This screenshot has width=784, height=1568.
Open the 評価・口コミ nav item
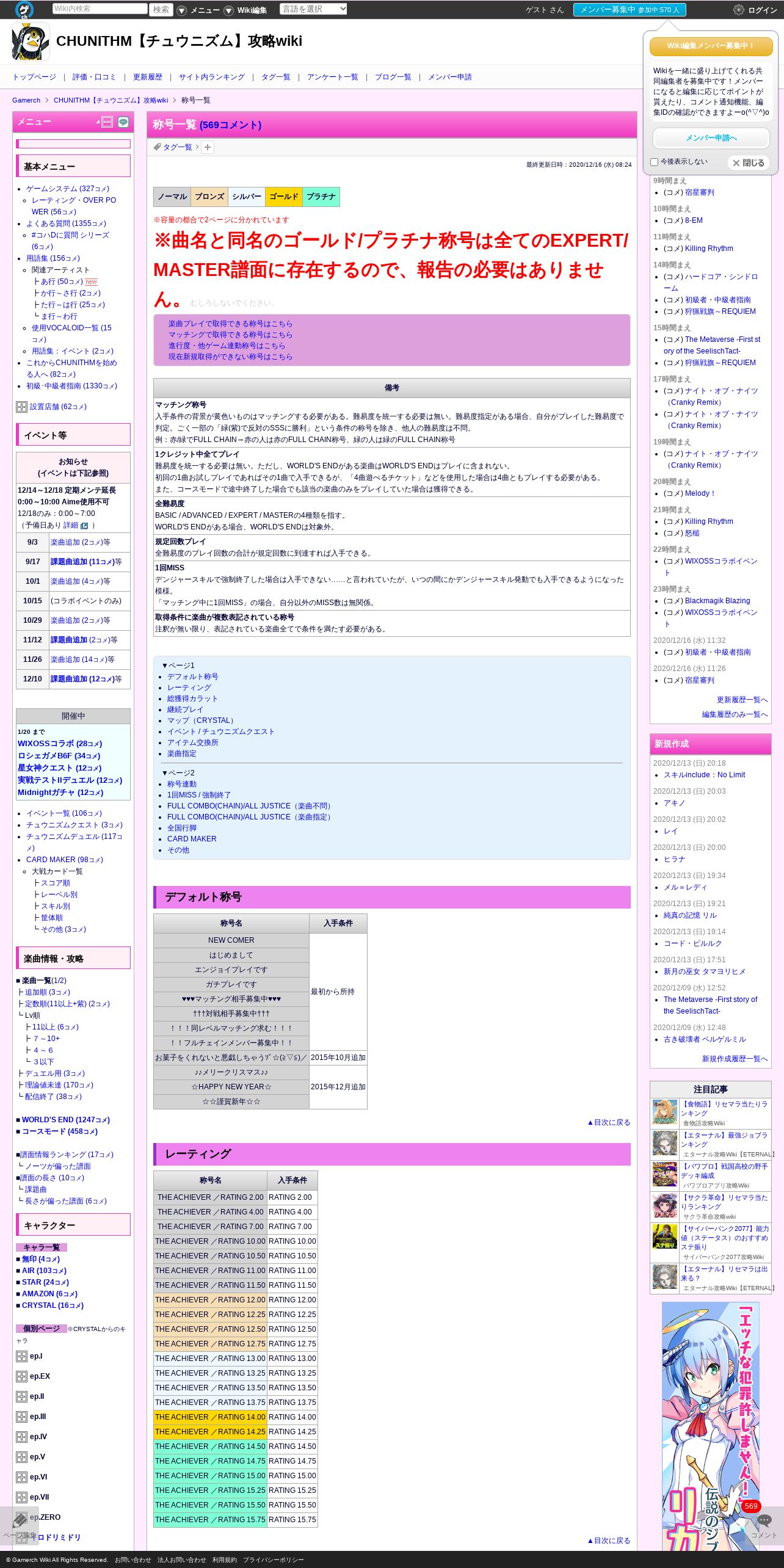pos(94,77)
